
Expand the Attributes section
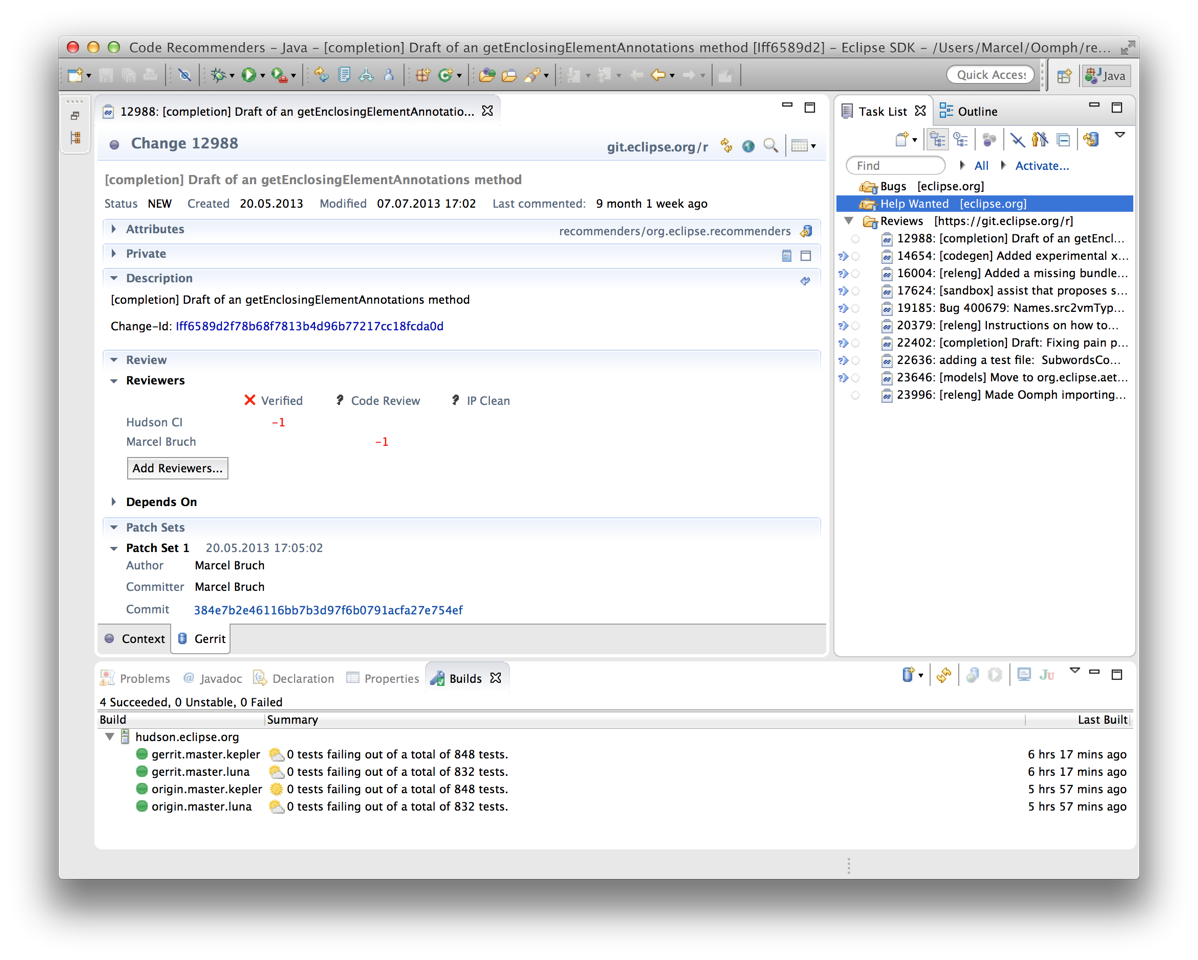pyautogui.click(x=114, y=229)
